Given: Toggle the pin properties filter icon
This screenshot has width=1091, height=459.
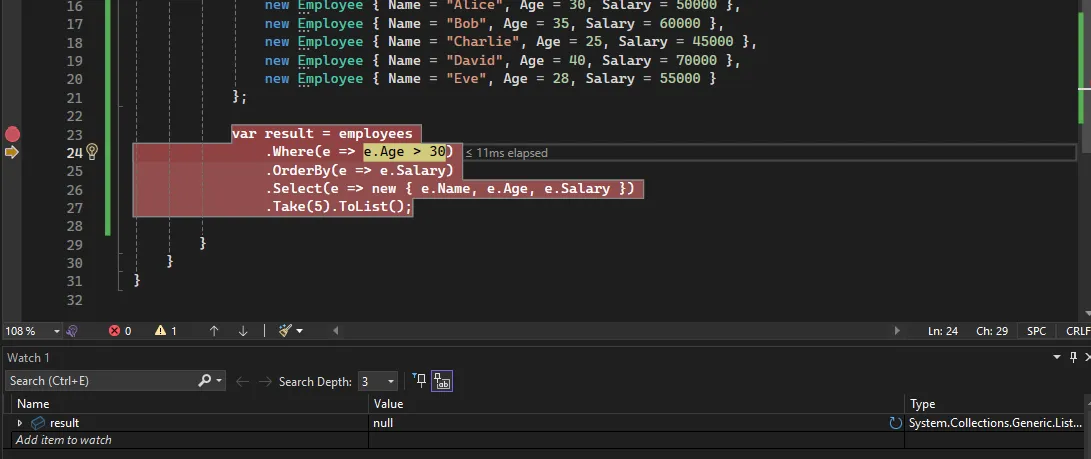Looking at the screenshot, I should click(x=419, y=380).
